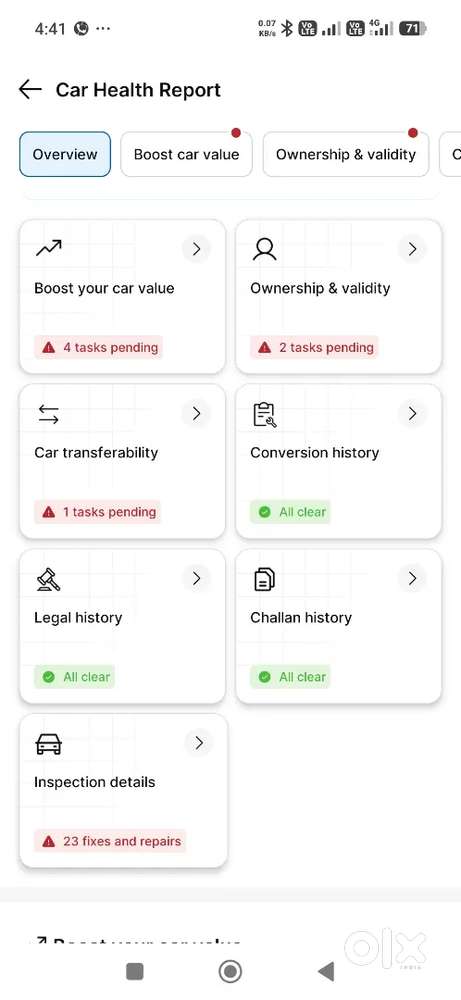Open Conversion history chevron arrow
Screen dimensions: 461x1000
point(413,414)
